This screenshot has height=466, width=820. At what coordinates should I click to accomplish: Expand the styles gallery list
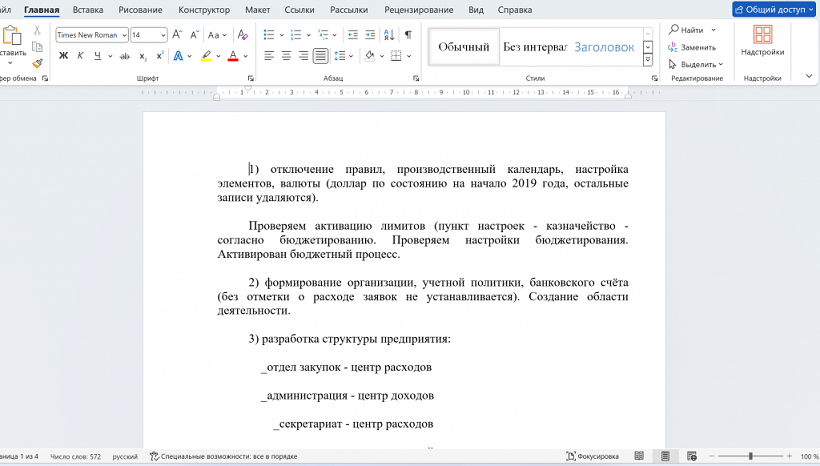[648, 59]
